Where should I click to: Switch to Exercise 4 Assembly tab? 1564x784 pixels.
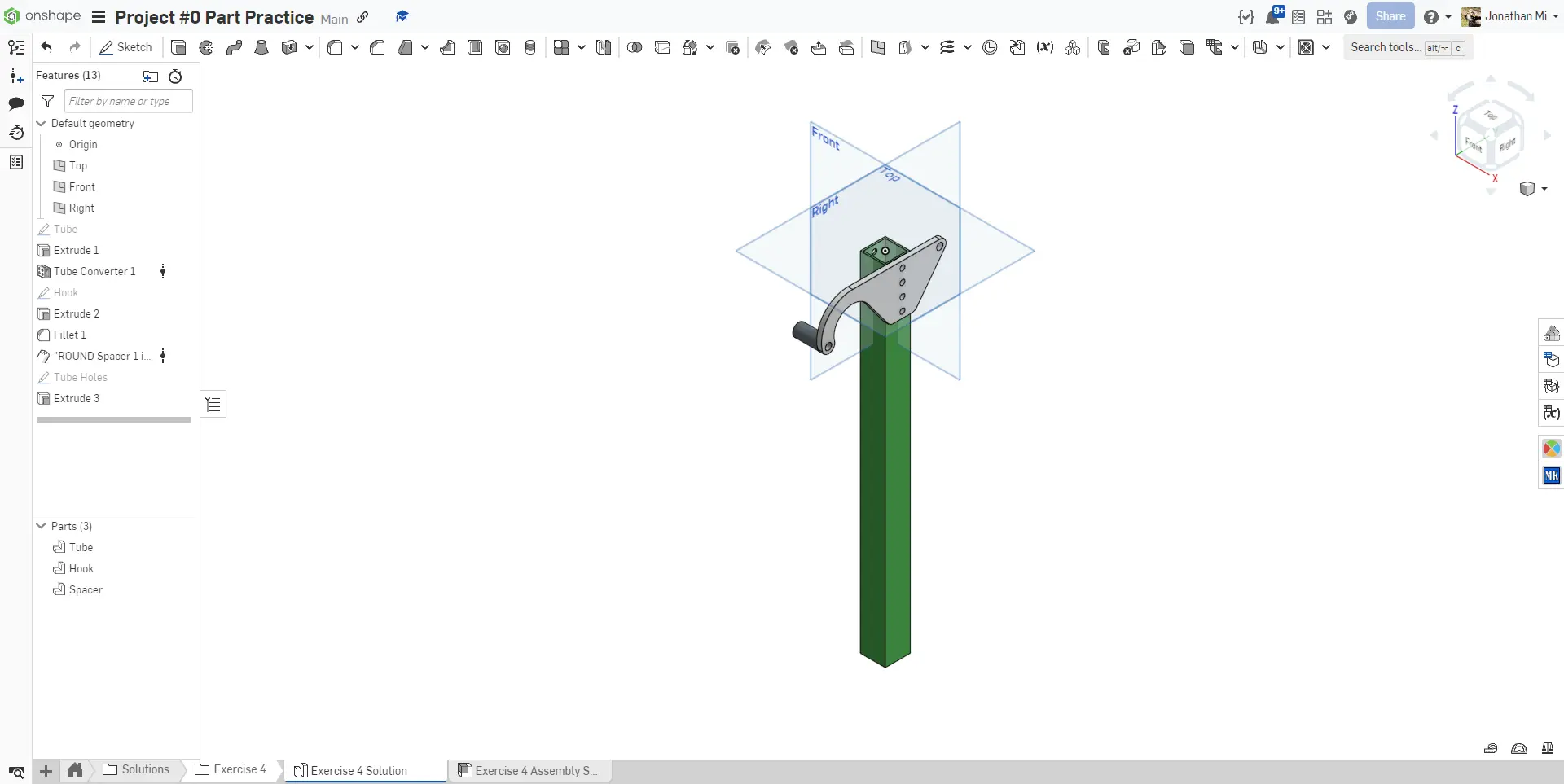click(x=529, y=770)
